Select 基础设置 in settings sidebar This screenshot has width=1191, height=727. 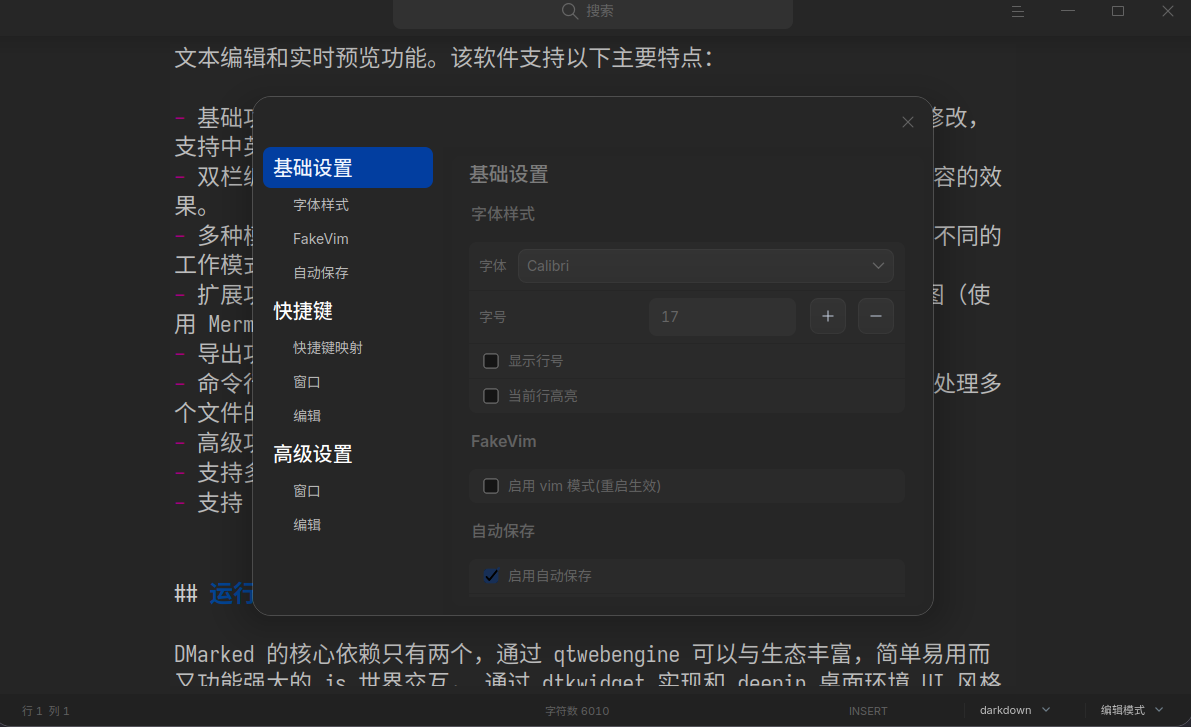click(348, 168)
